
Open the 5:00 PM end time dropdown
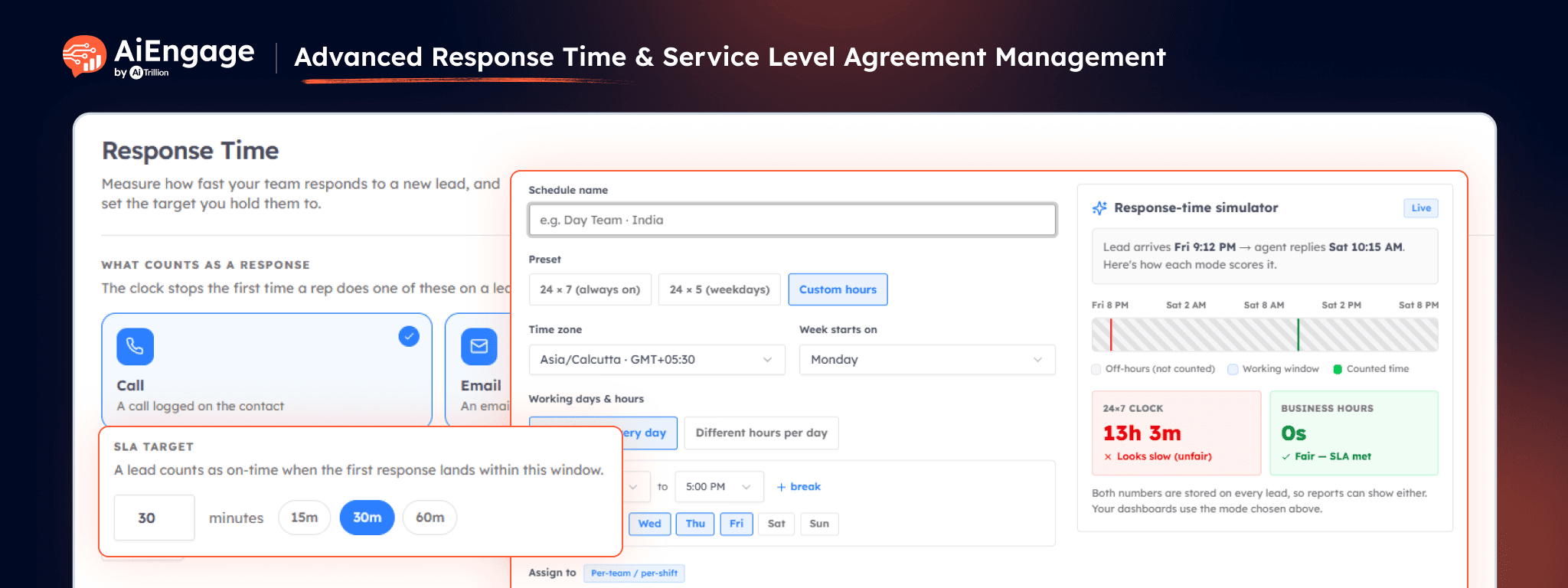[x=719, y=487]
